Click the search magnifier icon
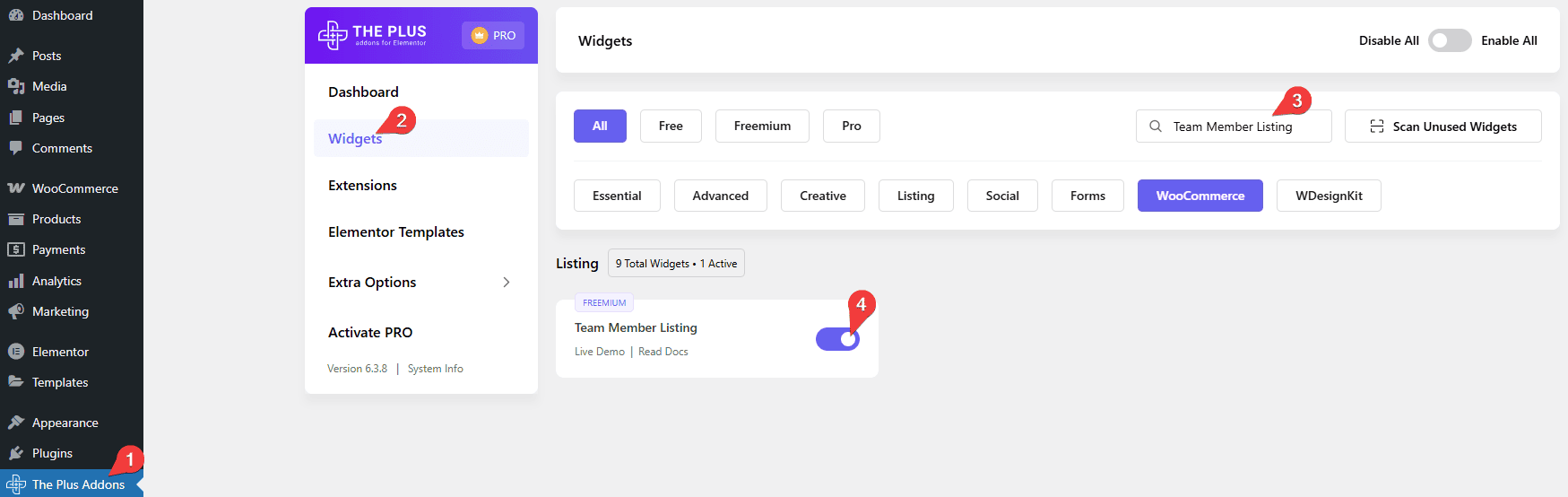 point(1156,126)
